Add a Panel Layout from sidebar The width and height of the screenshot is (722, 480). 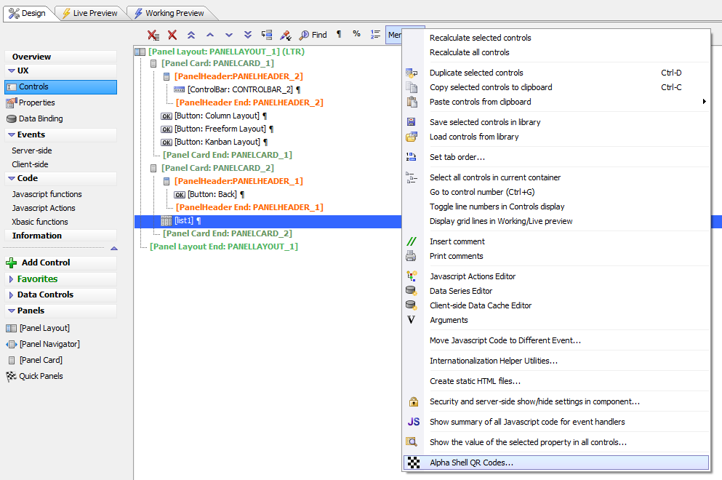point(38,328)
